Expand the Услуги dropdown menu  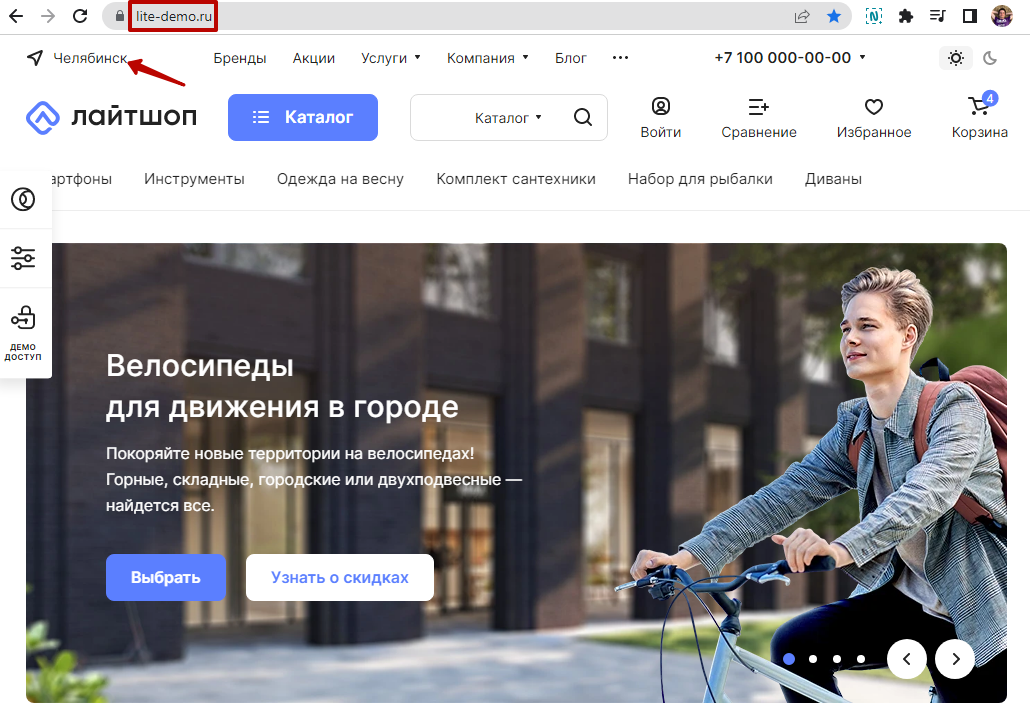[x=390, y=58]
